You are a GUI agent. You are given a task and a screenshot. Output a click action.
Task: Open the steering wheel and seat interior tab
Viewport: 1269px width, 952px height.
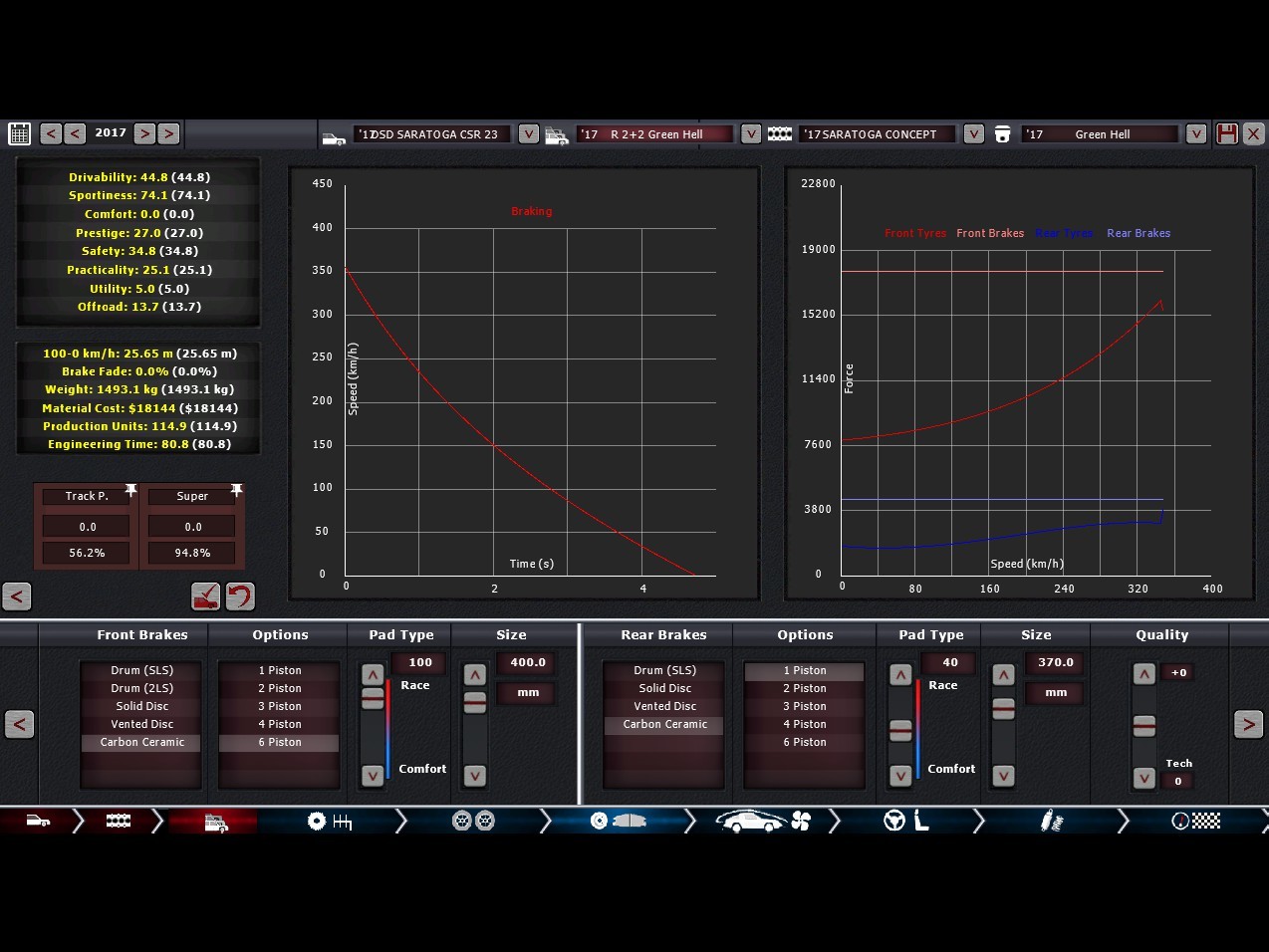pos(906,822)
